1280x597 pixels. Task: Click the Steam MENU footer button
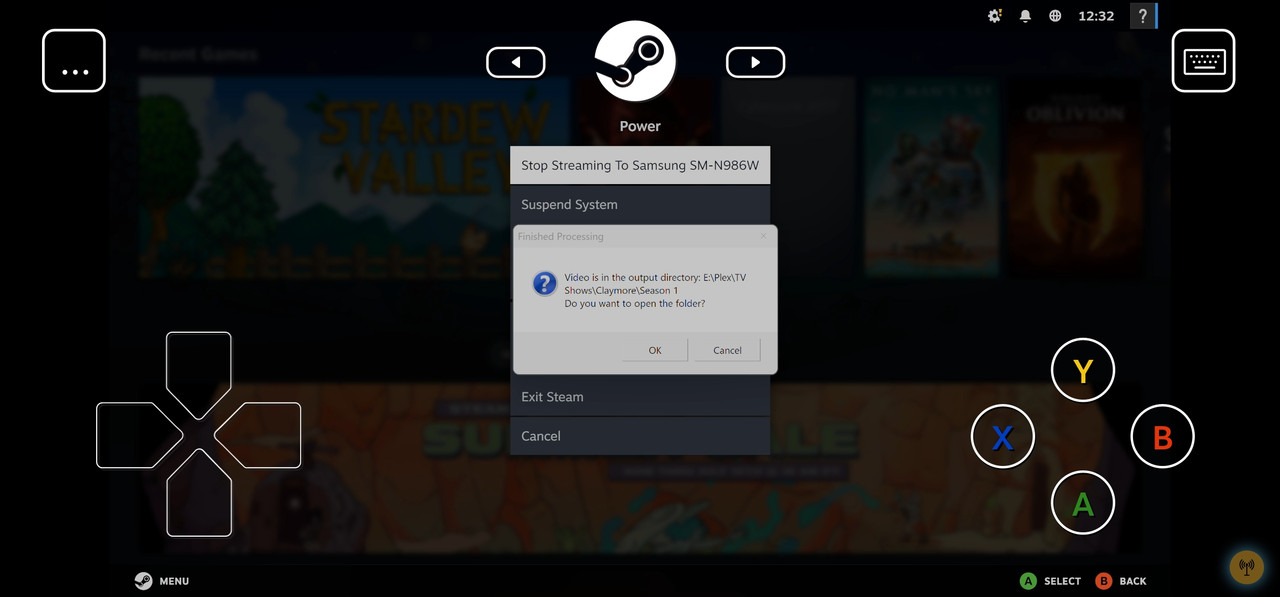pyautogui.click(x=162, y=581)
